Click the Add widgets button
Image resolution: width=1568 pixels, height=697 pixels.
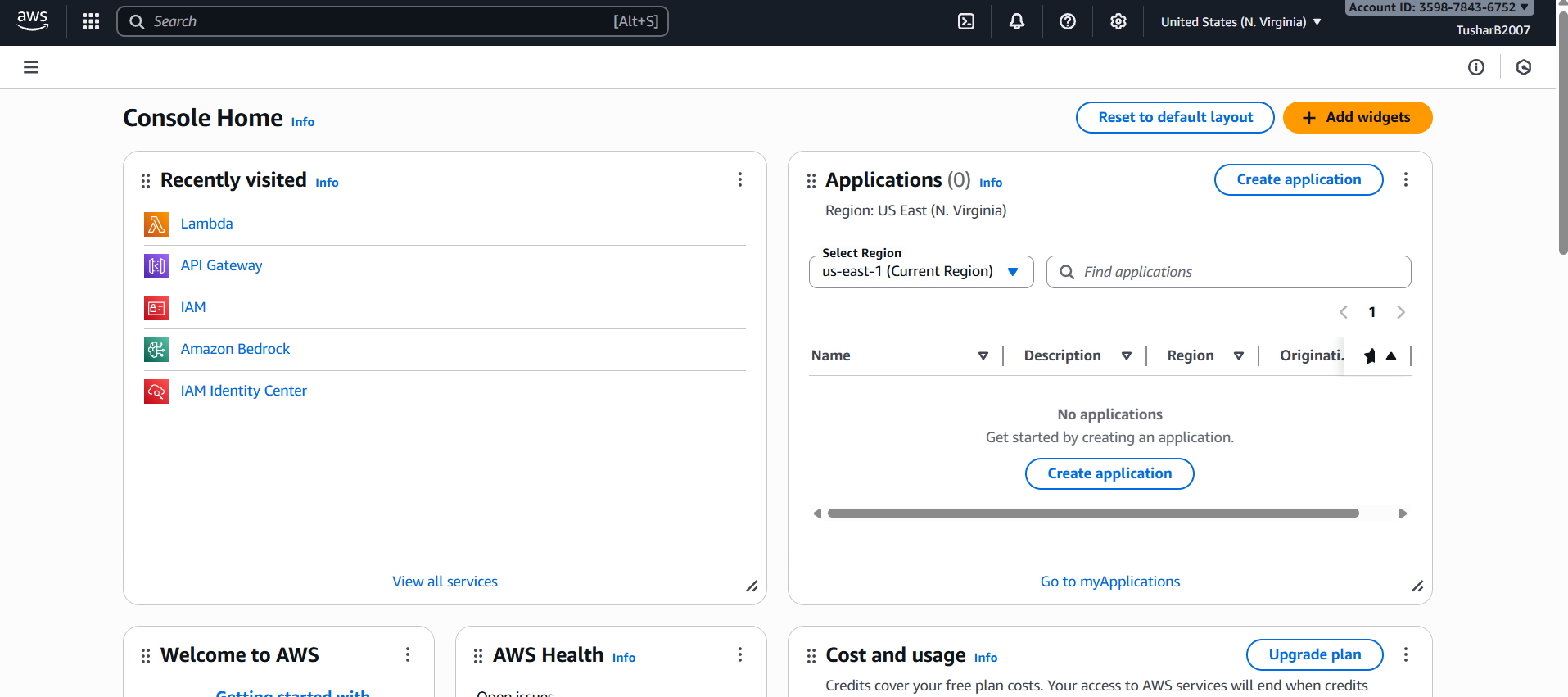pyautogui.click(x=1358, y=117)
